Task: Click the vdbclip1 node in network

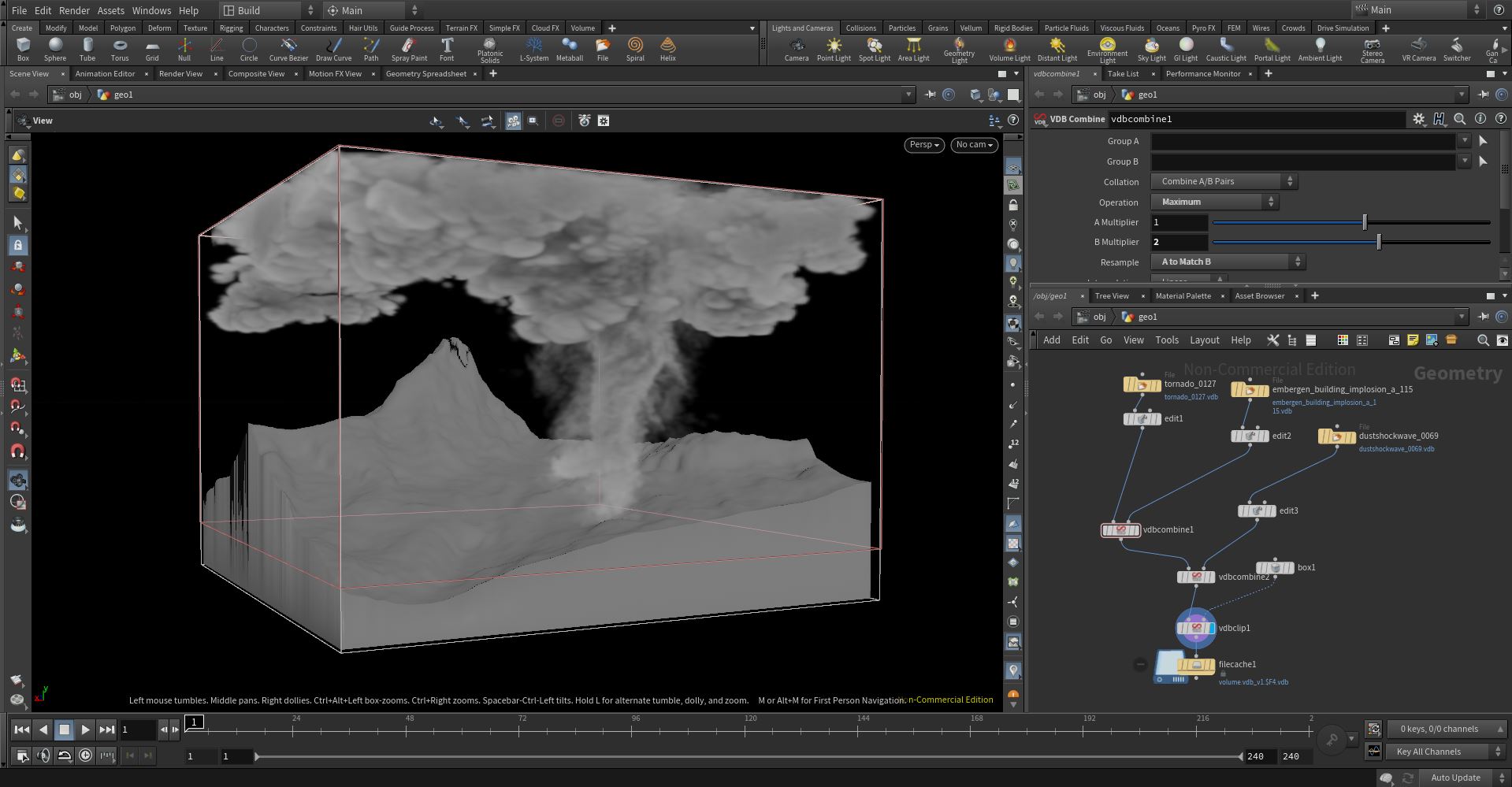Action: click(1196, 628)
